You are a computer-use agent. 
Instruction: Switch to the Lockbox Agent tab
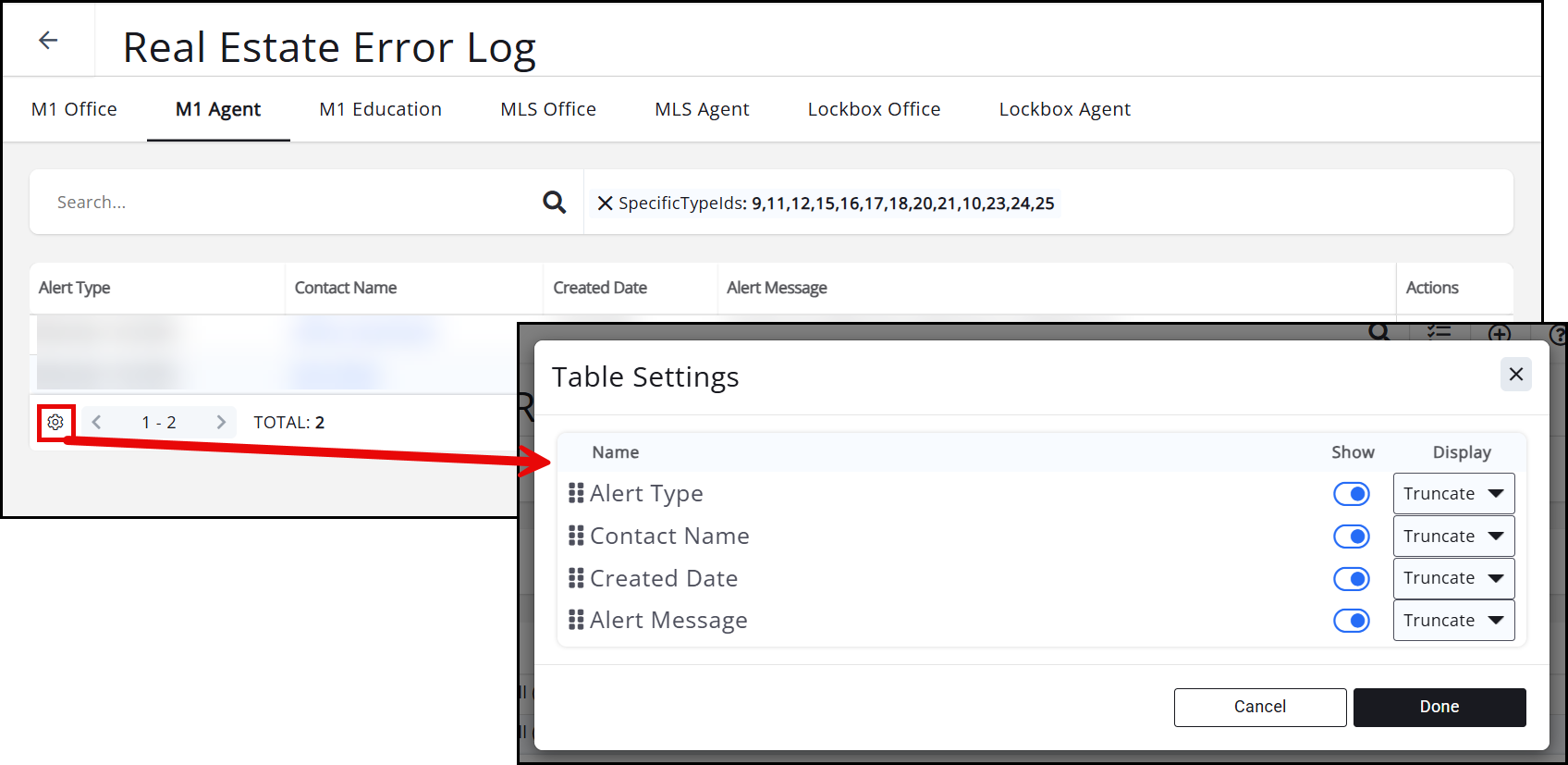[1065, 109]
